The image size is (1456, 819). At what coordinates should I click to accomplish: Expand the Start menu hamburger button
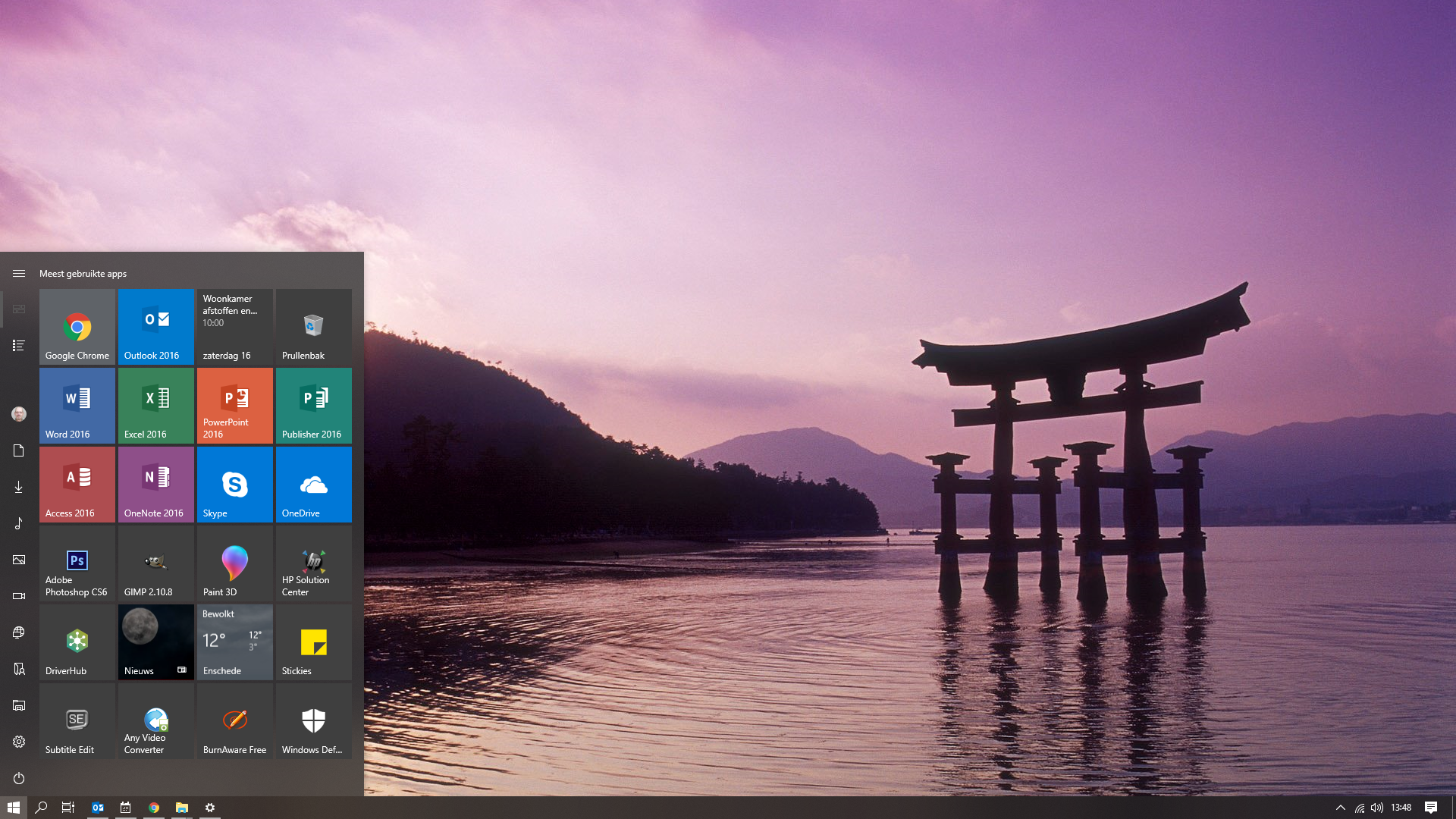(19, 274)
